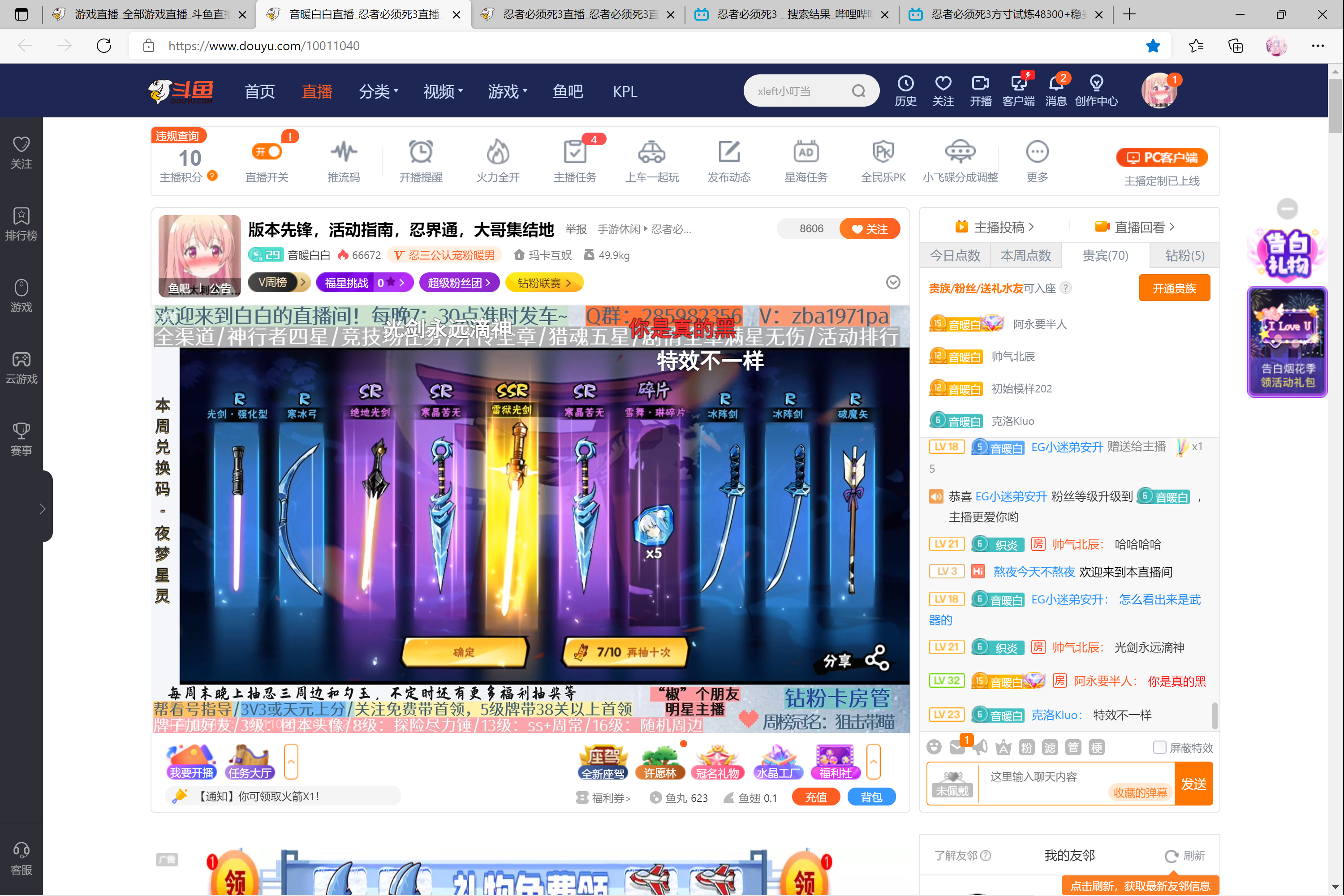Expand streamer info with circled down chevron
Viewport: 1344px width, 896px height.
(893, 282)
